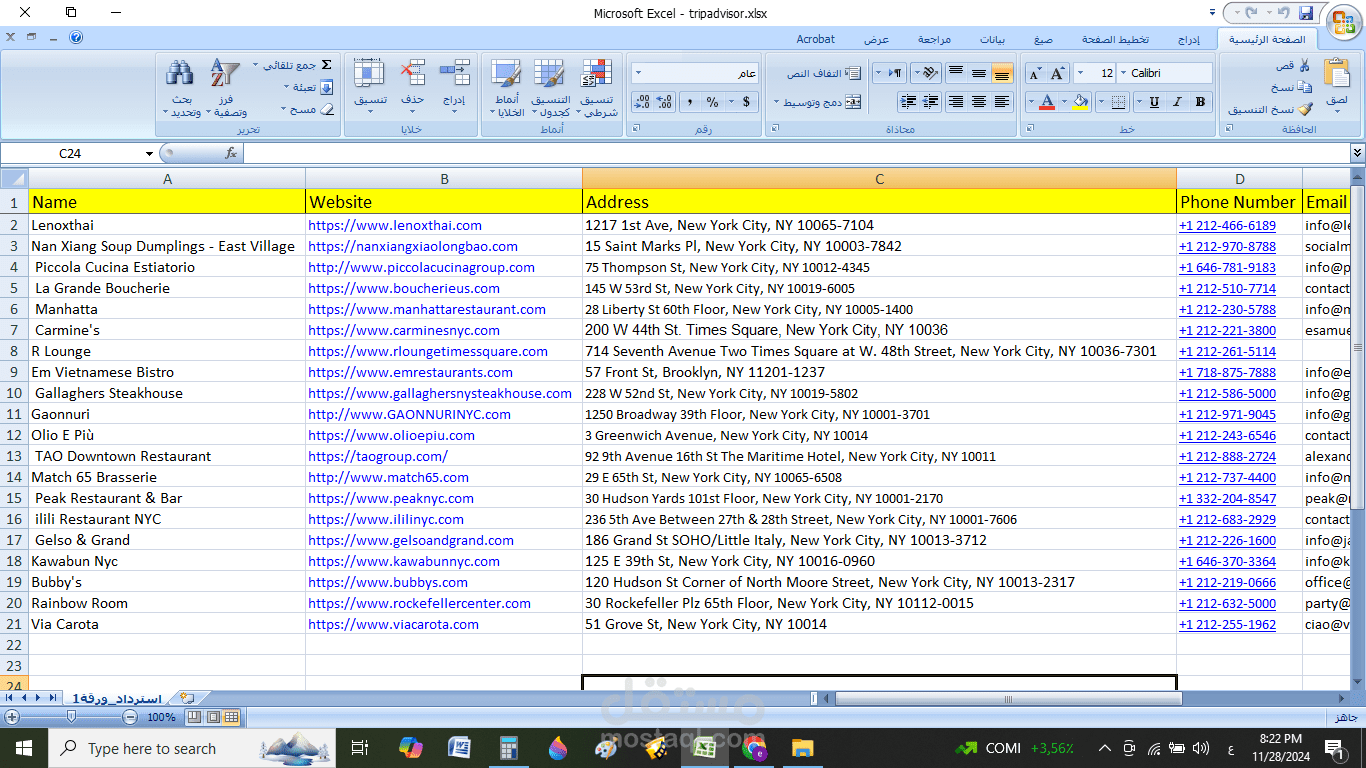Click the Fill (تعبئة) down-arrow icon
Screen dimensions: 1366x768
coord(326,87)
